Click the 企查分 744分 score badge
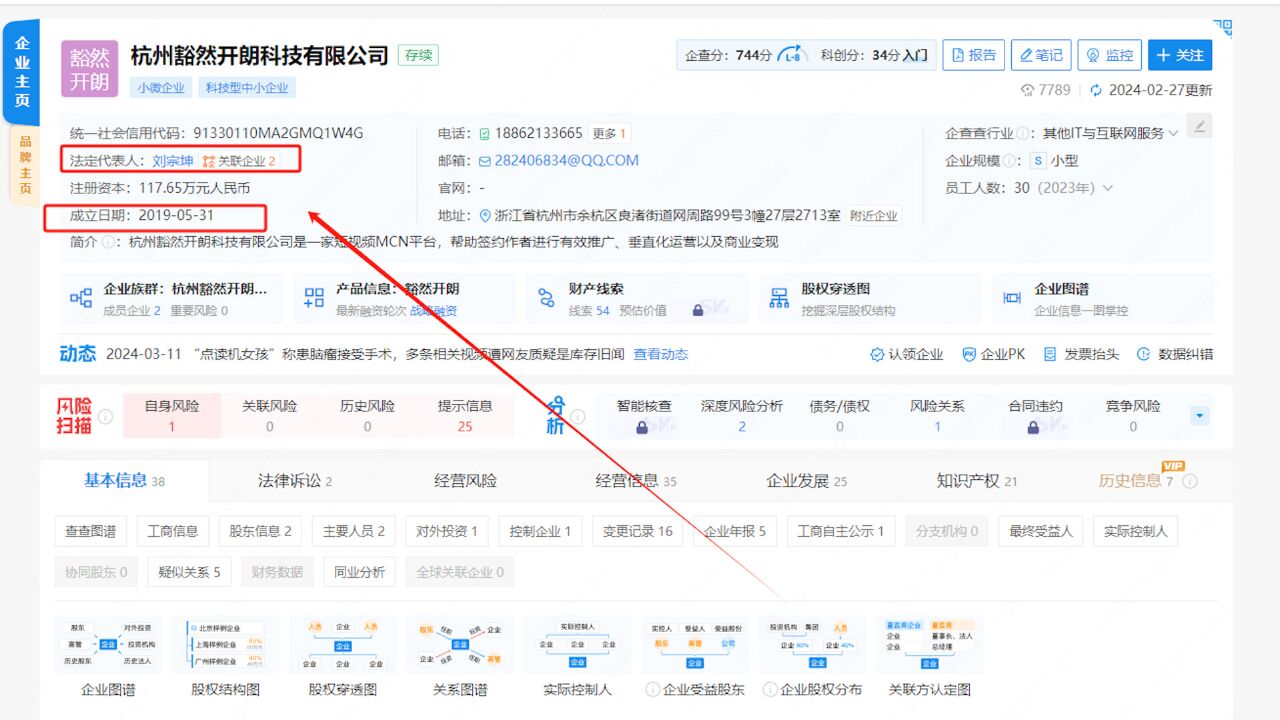Image resolution: width=1280 pixels, height=720 pixels. 744,55
